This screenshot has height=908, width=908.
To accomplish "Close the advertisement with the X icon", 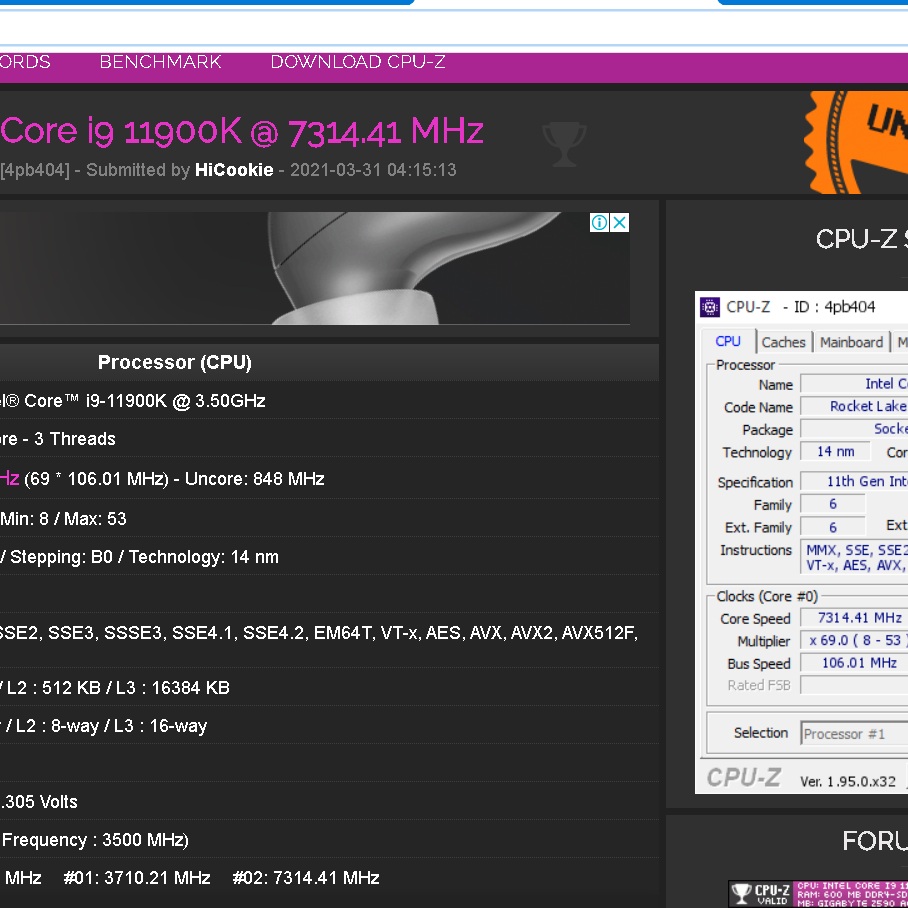I will click(x=620, y=222).
